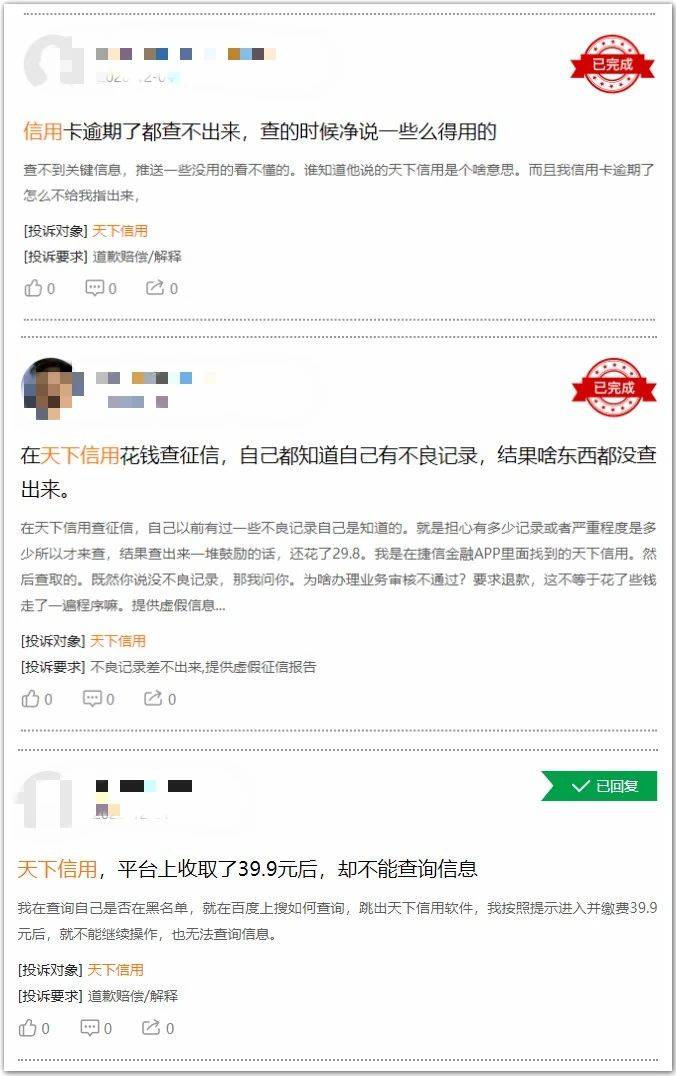Click 天下信用 complaint target in the first post
Image resolution: width=676 pixels, height=1076 pixels.
tap(120, 231)
